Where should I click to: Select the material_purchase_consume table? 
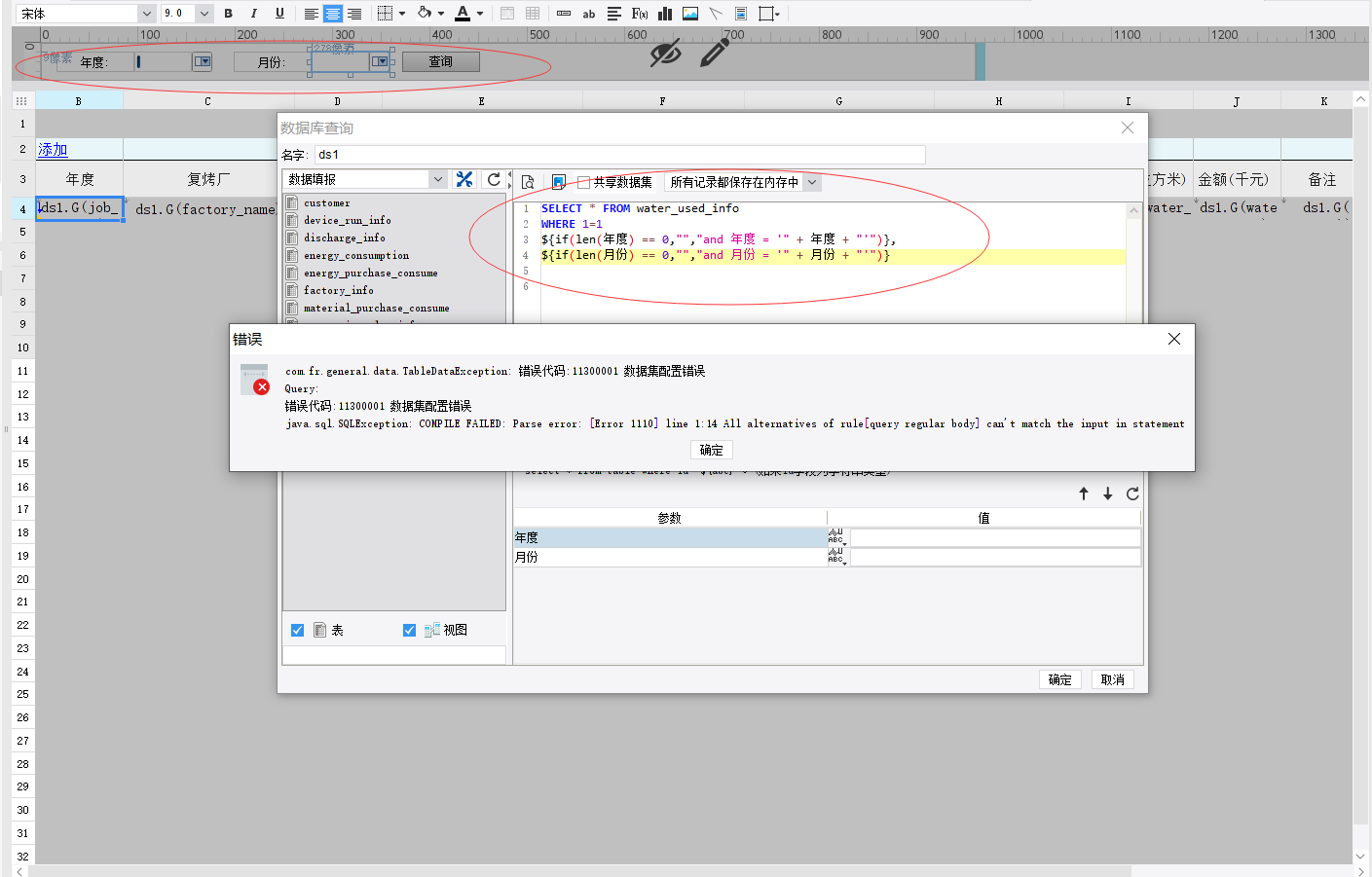click(376, 309)
